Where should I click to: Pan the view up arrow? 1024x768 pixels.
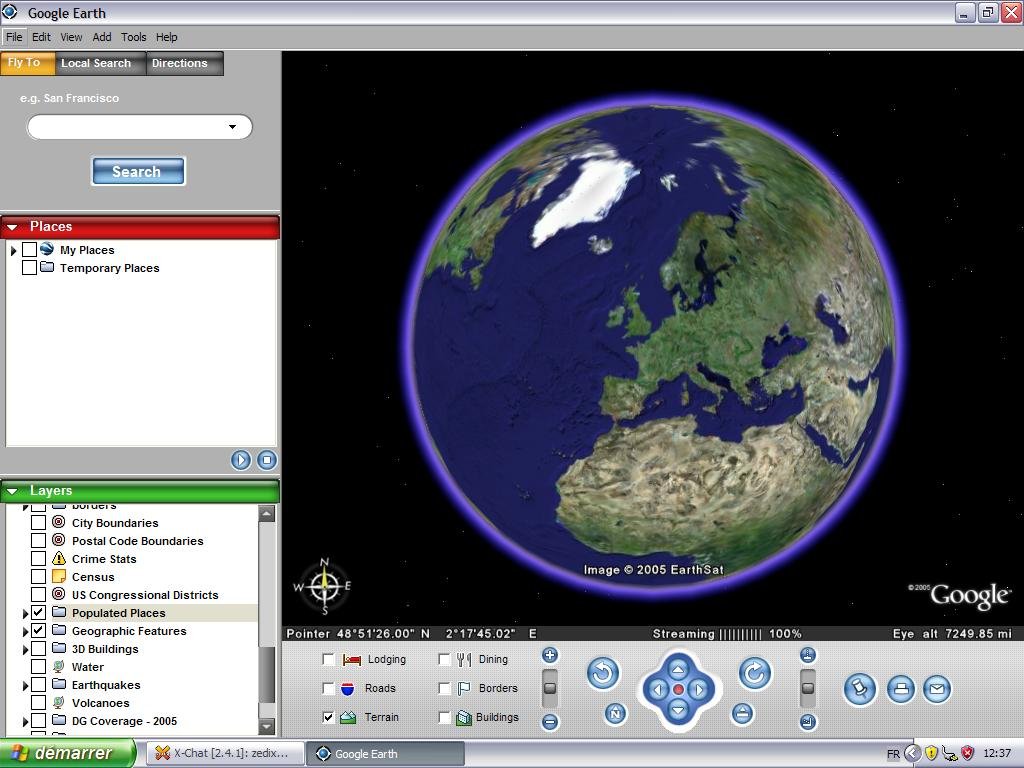(x=678, y=669)
